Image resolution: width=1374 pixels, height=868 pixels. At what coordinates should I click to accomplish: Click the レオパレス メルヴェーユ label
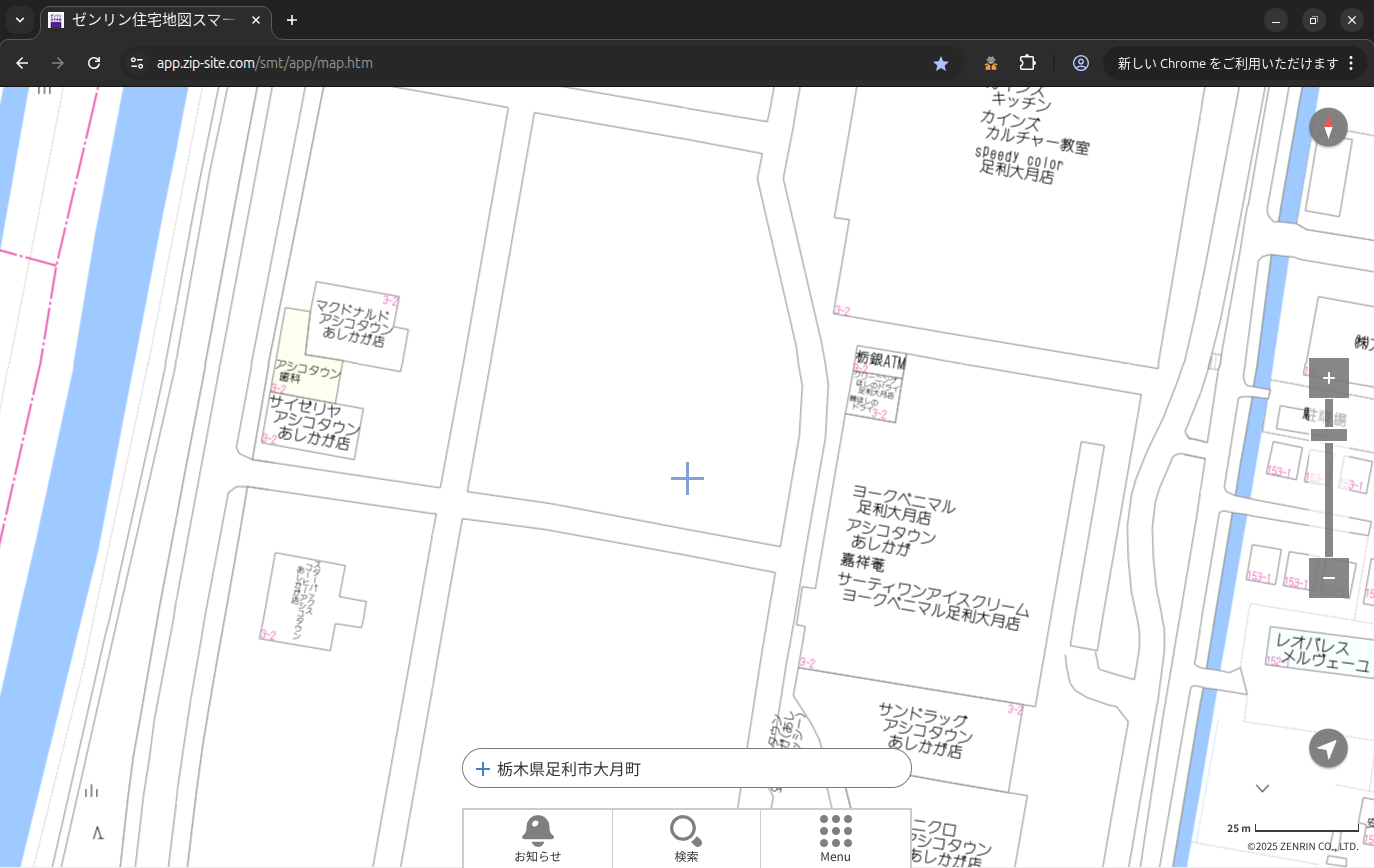[x=1322, y=654]
